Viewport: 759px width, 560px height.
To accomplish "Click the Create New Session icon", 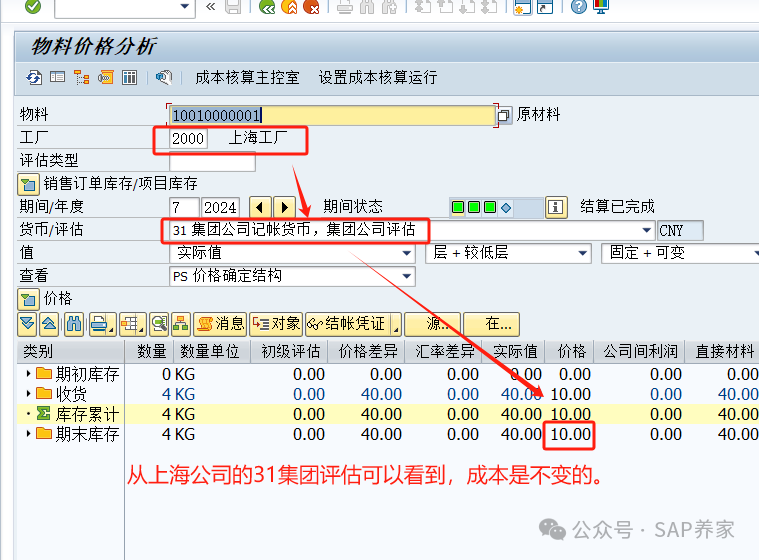I will [x=523, y=7].
